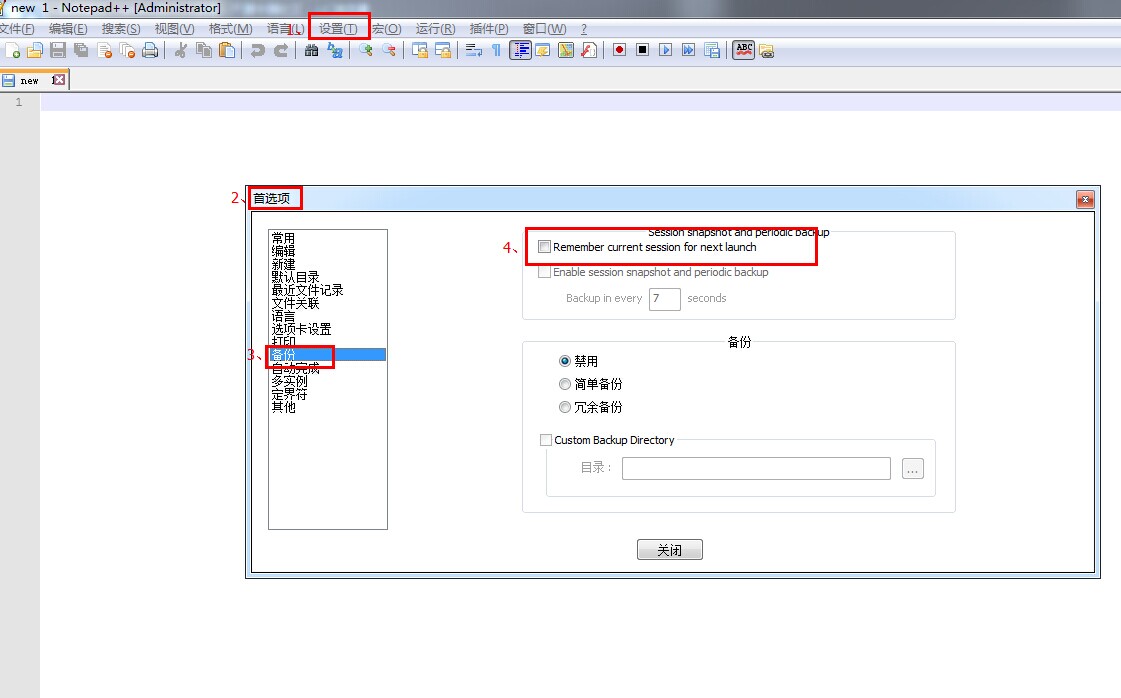Viewport: 1121px width, 698px height.
Task: Play back recorded macro icon
Action: 665,50
